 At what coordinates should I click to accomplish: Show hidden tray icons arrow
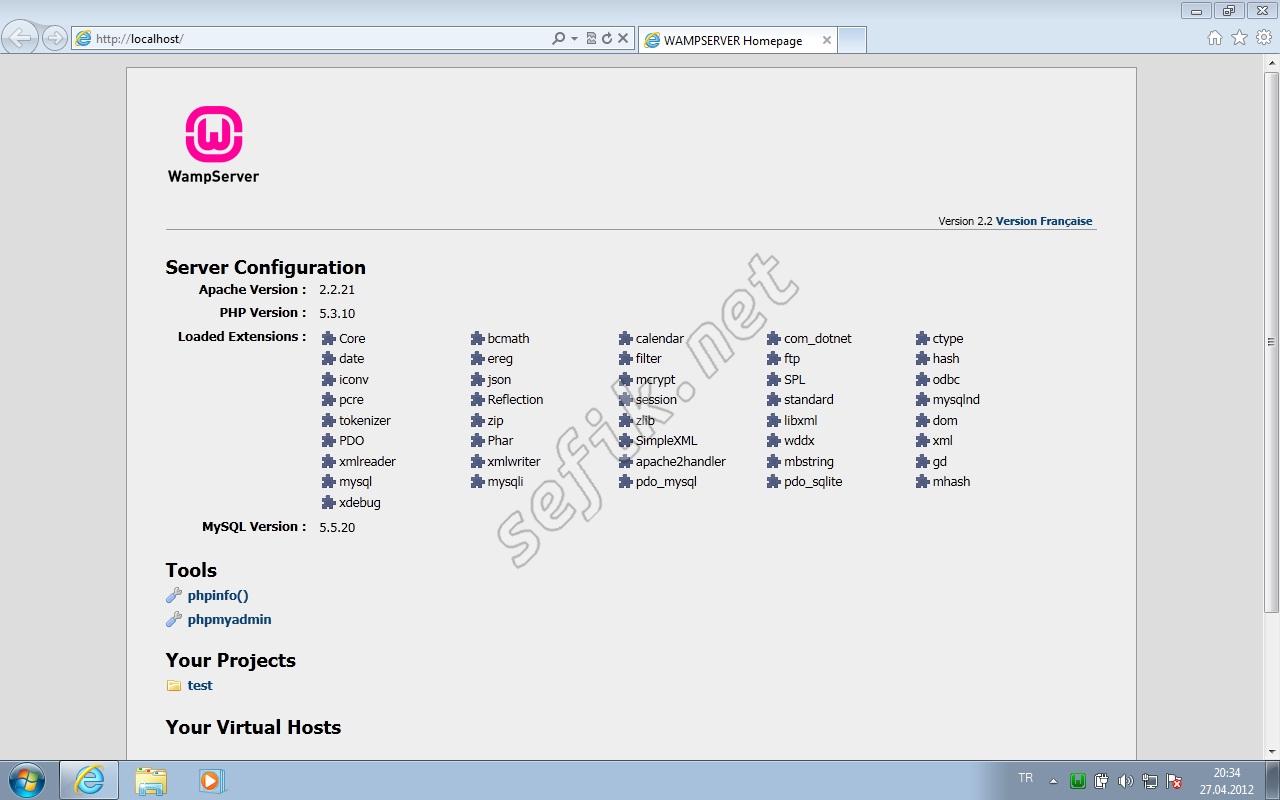(x=1053, y=781)
